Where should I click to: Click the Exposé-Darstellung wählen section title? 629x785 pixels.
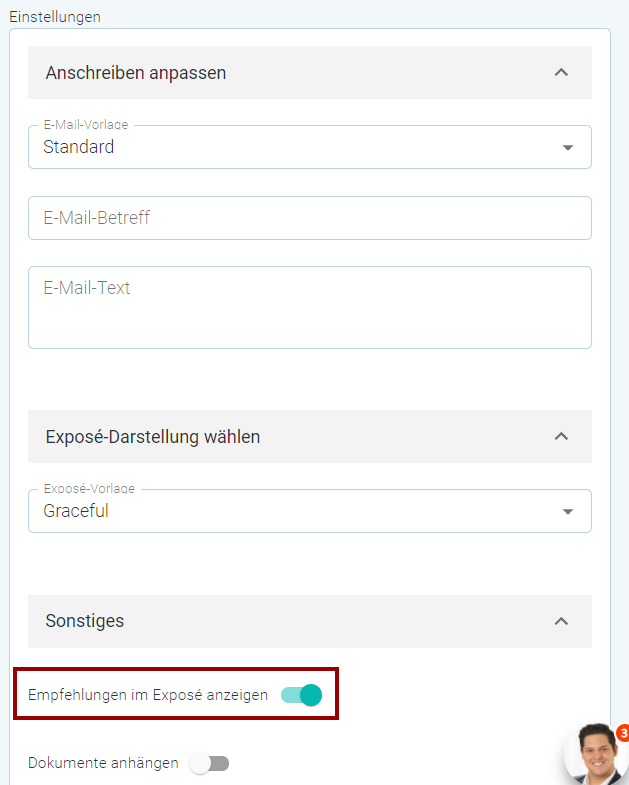[x=153, y=437]
